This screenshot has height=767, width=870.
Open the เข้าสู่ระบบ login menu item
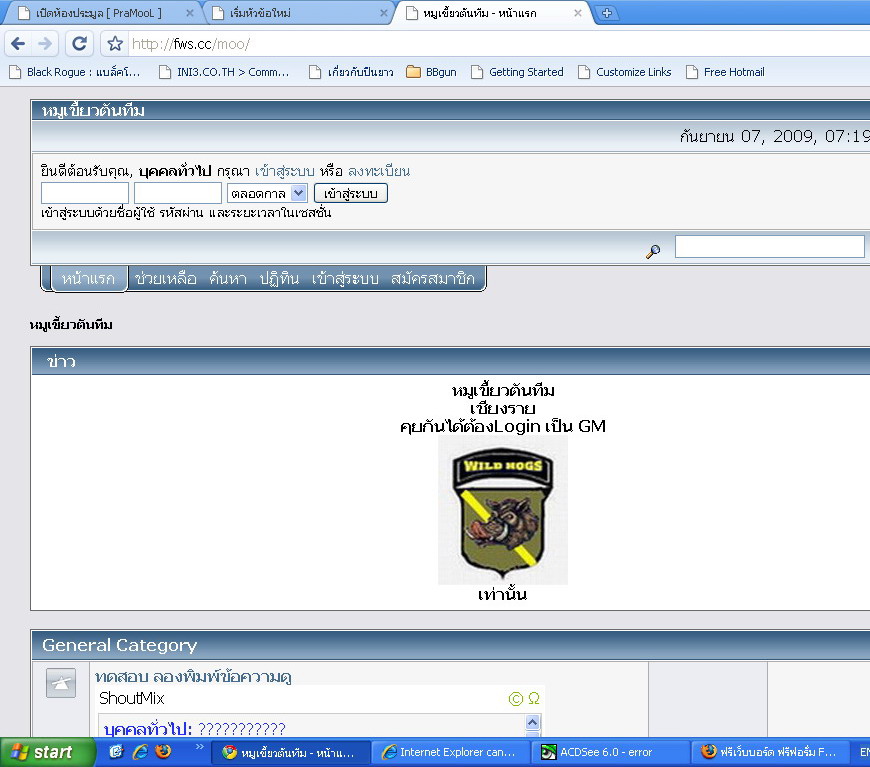click(345, 278)
